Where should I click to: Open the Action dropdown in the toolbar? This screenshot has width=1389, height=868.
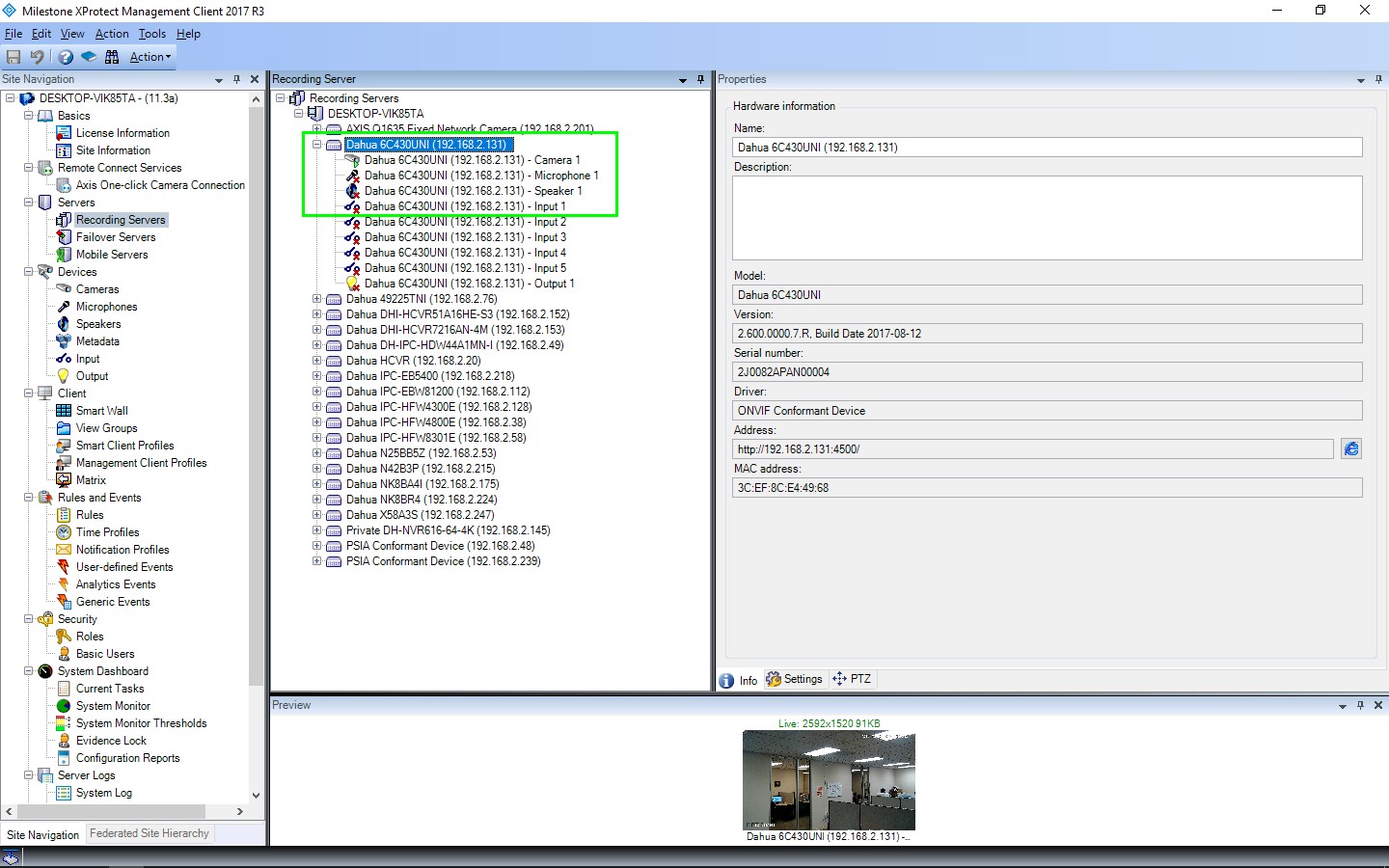pyautogui.click(x=150, y=57)
